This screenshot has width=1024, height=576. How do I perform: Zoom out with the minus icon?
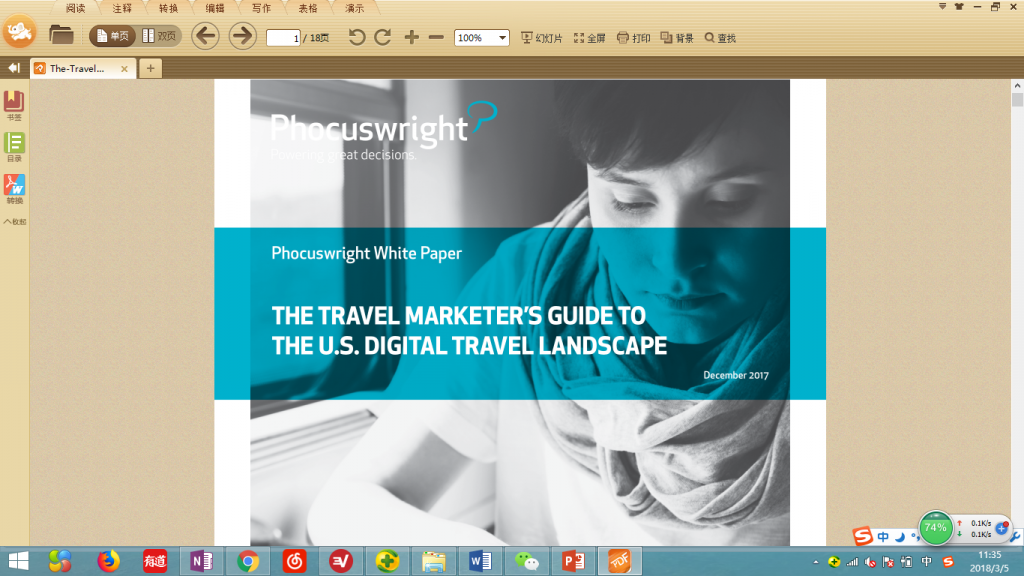click(x=436, y=37)
